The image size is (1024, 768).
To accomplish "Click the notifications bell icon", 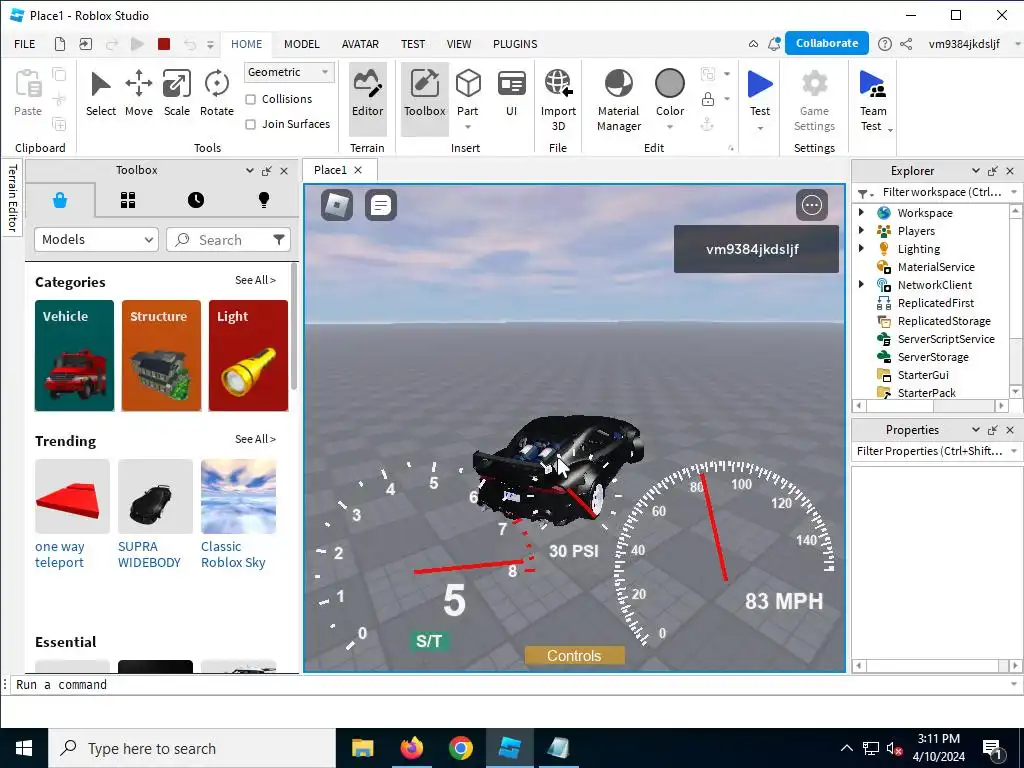I will point(775,44).
